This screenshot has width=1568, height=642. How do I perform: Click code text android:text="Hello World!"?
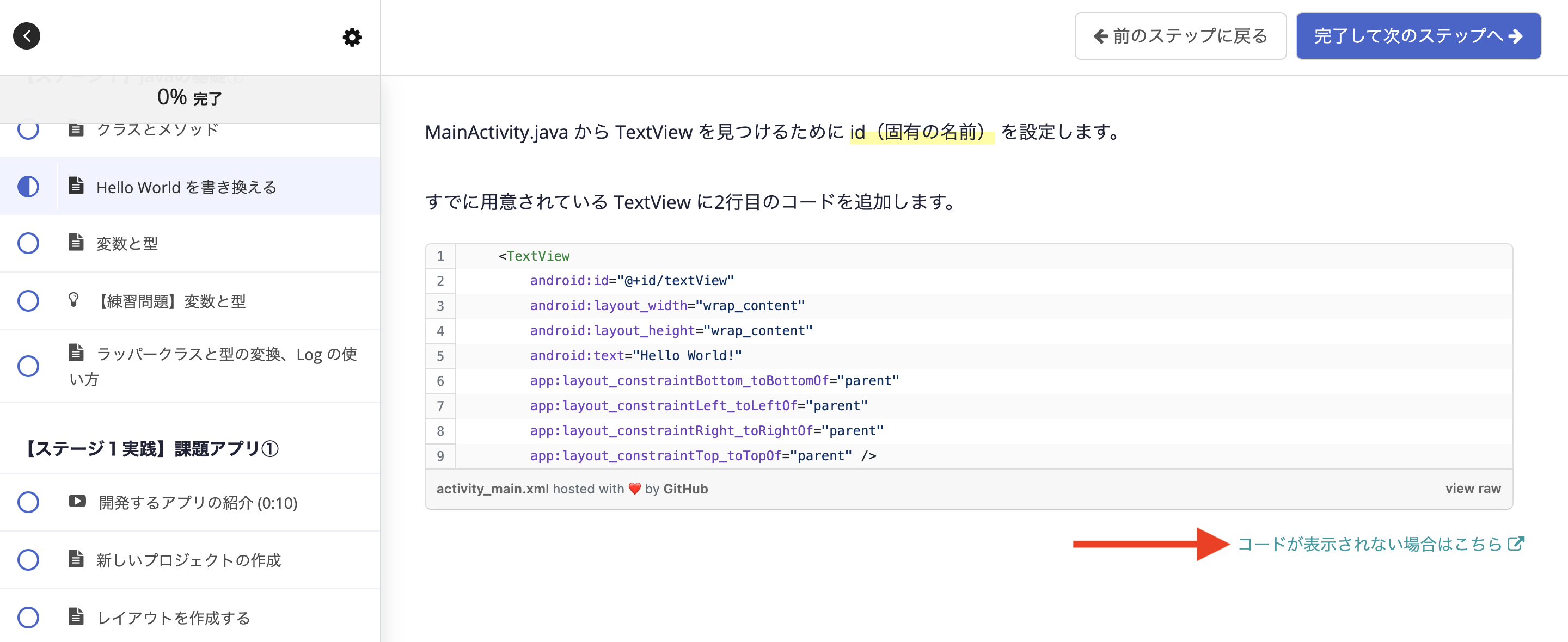point(636,355)
